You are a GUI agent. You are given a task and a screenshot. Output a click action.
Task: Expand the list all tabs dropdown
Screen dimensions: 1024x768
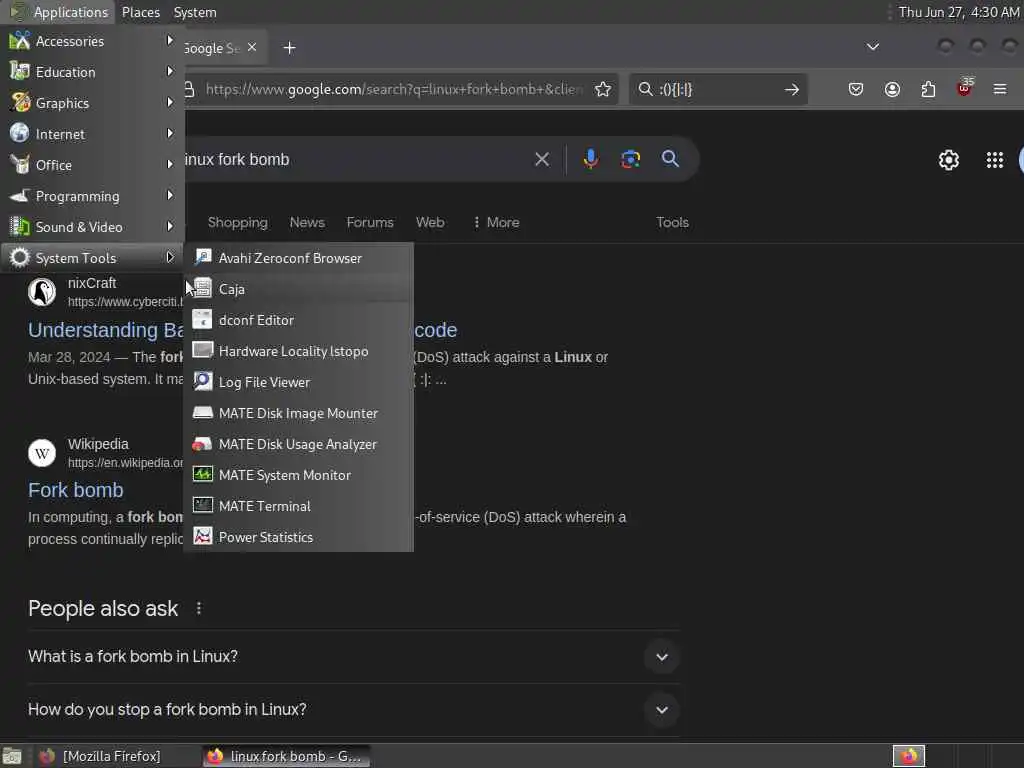point(872,47)
